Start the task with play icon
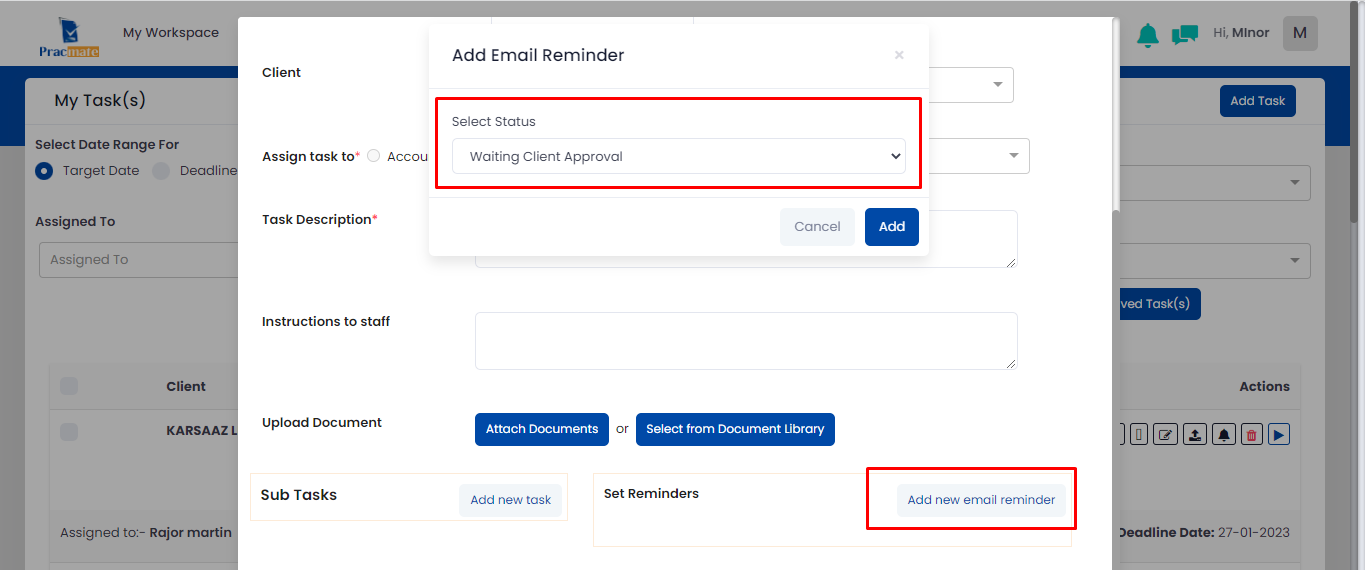Screen dimensions: 1365x570 [1280, 434]
